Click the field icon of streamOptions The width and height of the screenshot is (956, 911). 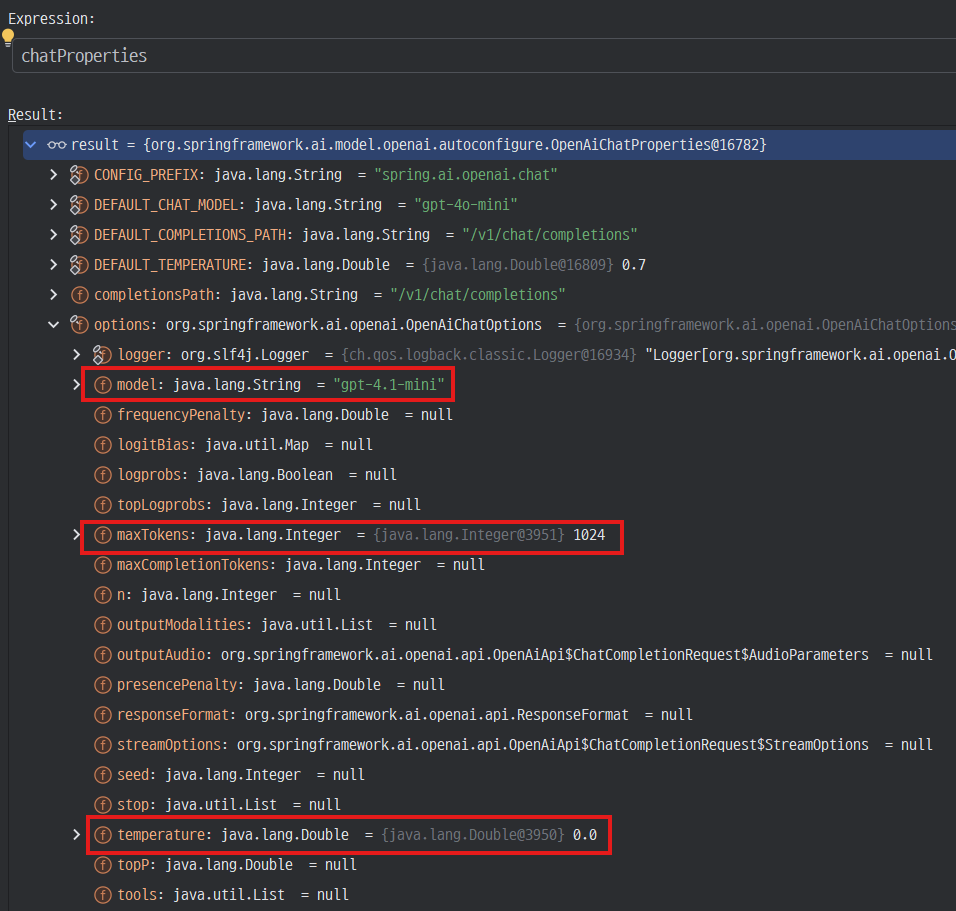click(x=102, y=745)
